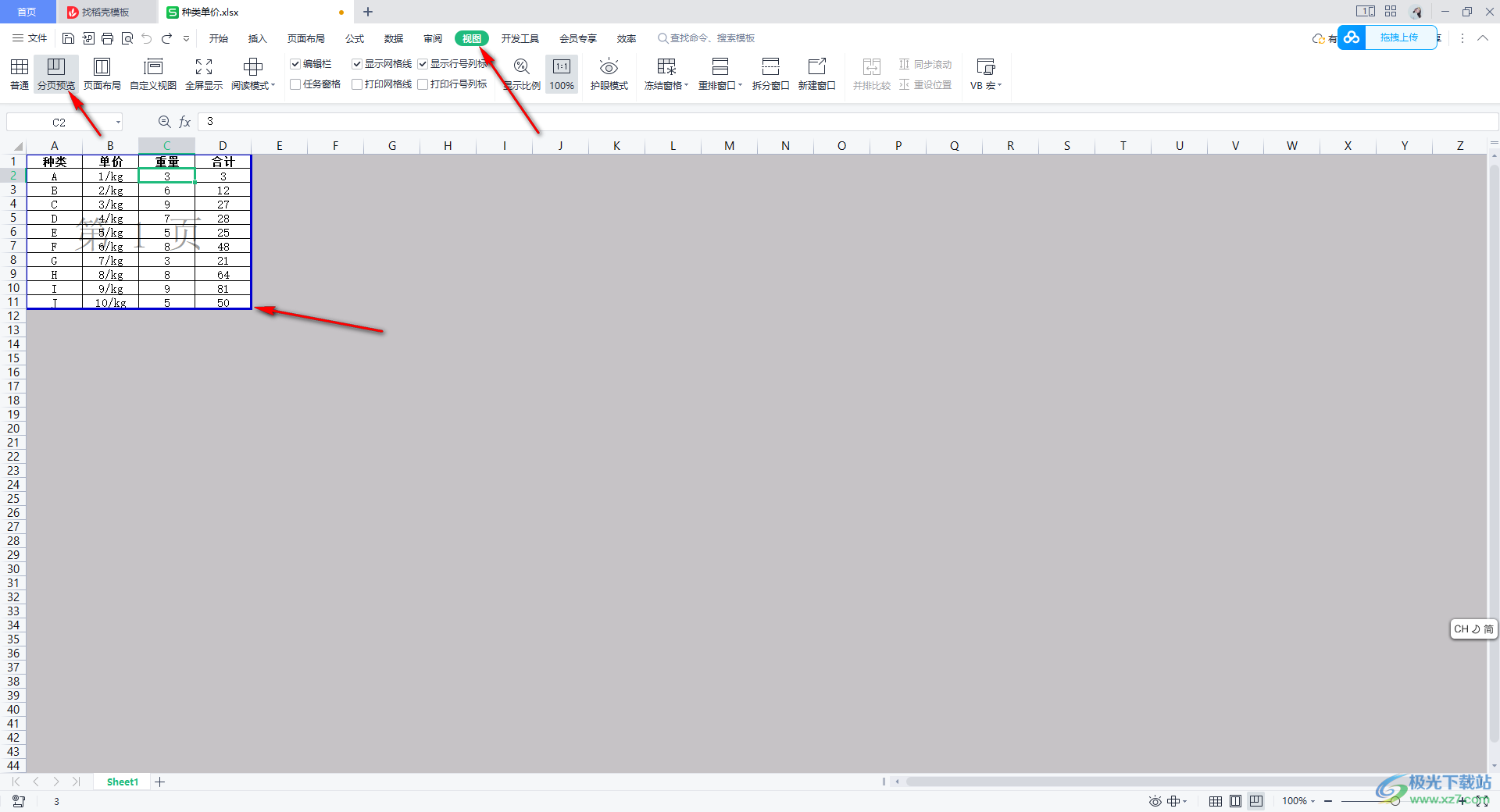The width and height of the screenshot is (1500, 812).
Task: Click the Redo arrow
Action: [166, 38]
